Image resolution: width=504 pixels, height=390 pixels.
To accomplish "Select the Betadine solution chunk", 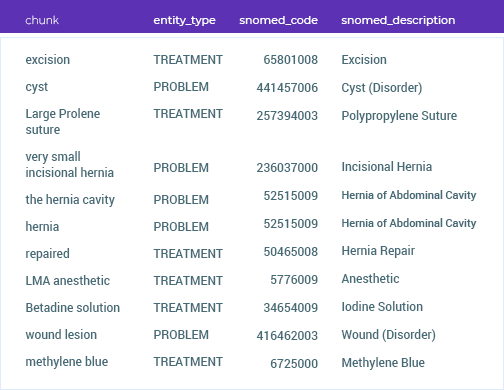I will [x=73, y=308].
